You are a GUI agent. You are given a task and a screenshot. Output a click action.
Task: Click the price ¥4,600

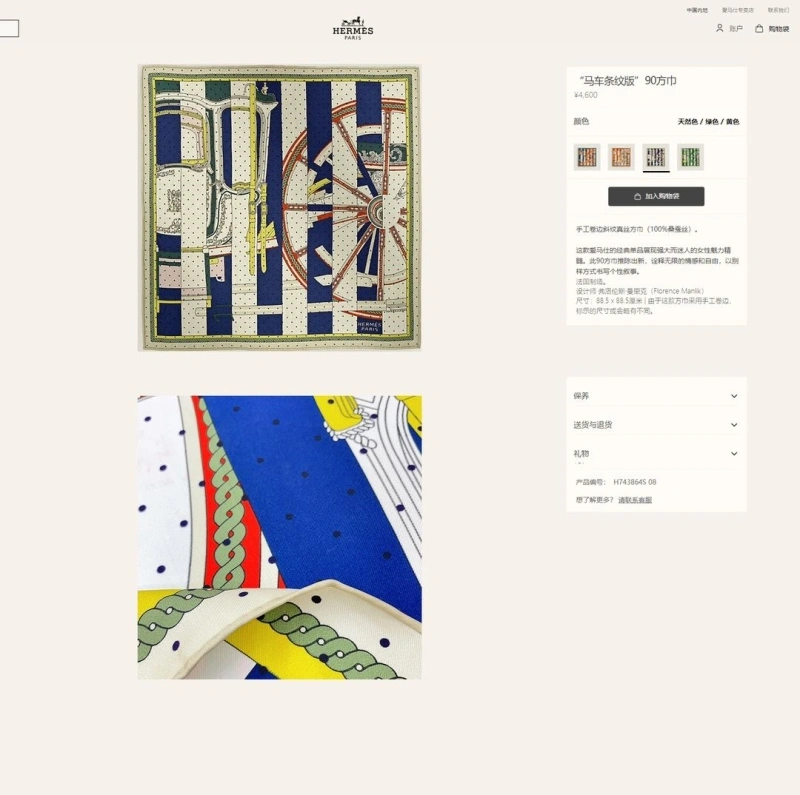[586, 95]
